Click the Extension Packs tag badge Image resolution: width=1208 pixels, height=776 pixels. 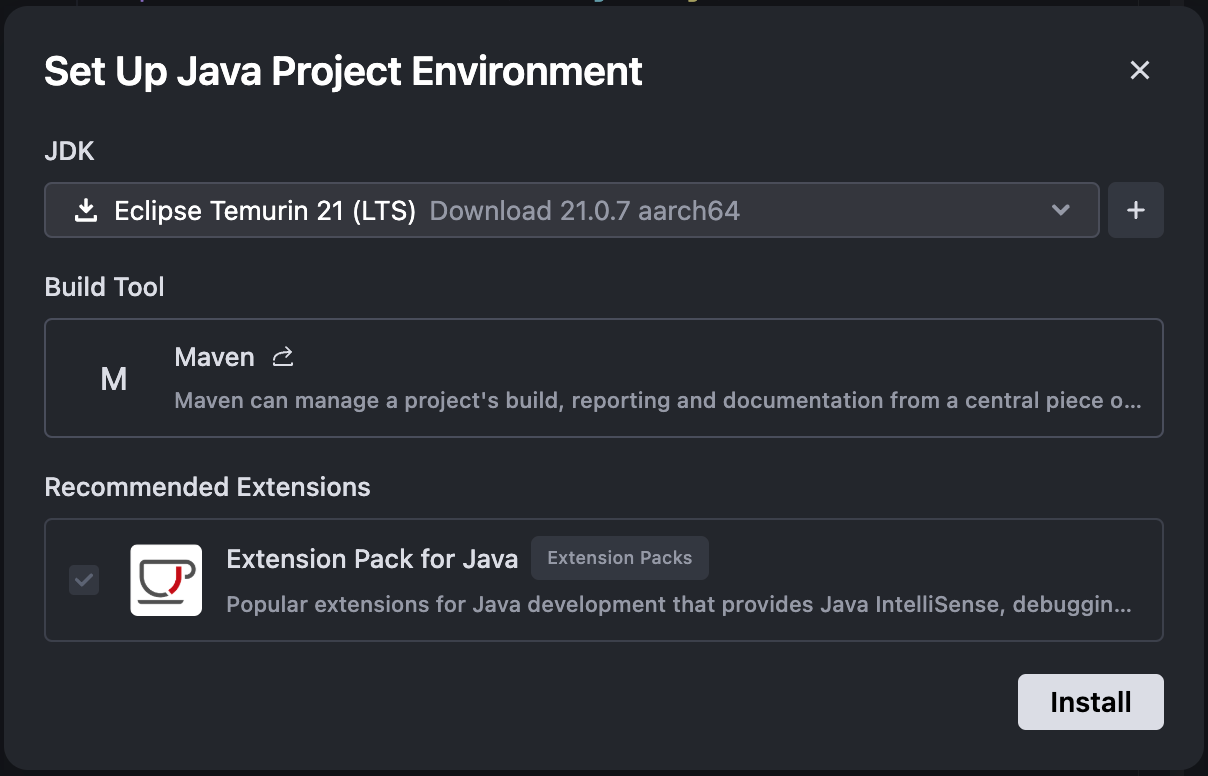(620, 558)
